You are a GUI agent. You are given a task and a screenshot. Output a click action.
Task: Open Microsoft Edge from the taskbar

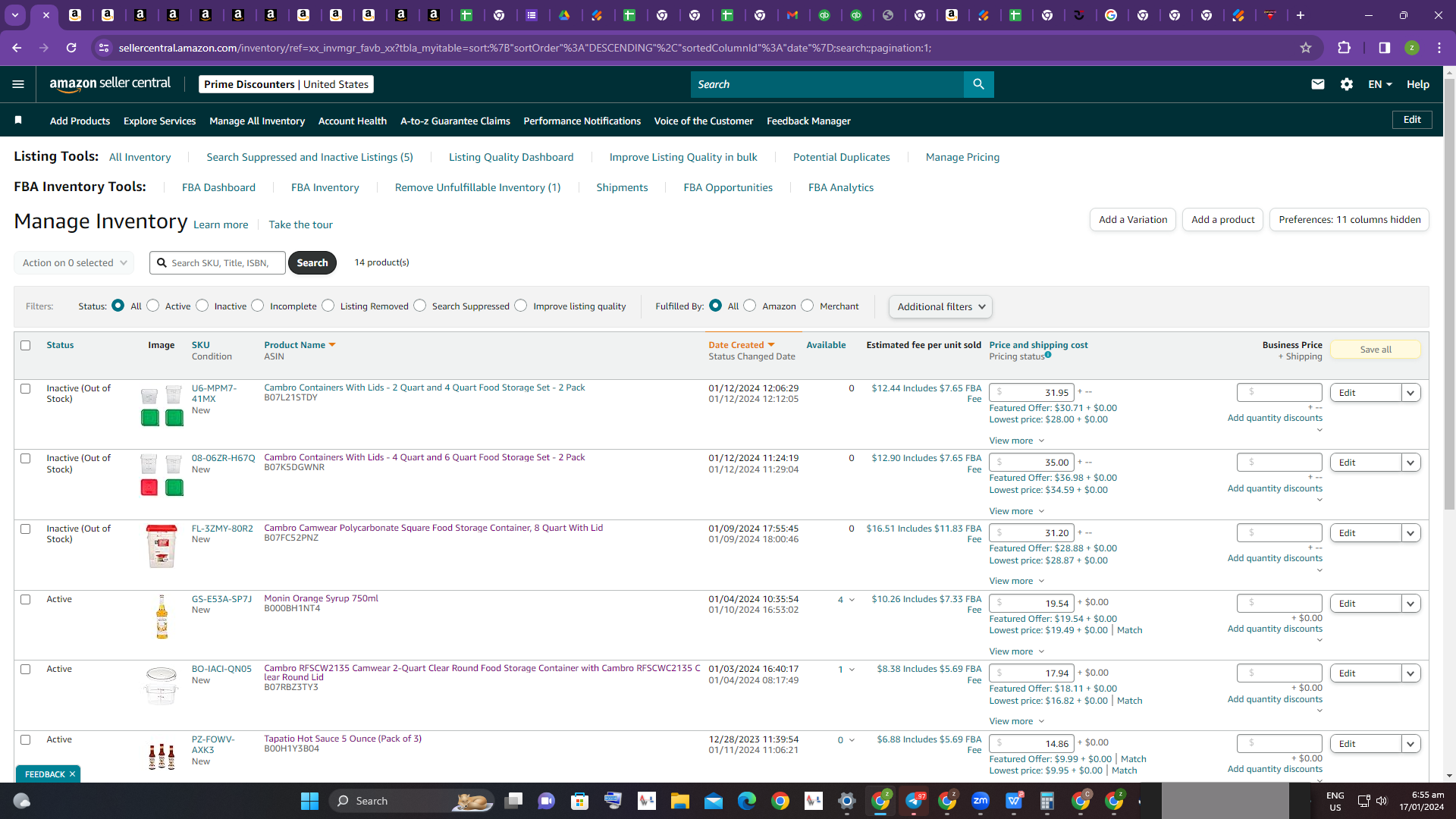747,801
